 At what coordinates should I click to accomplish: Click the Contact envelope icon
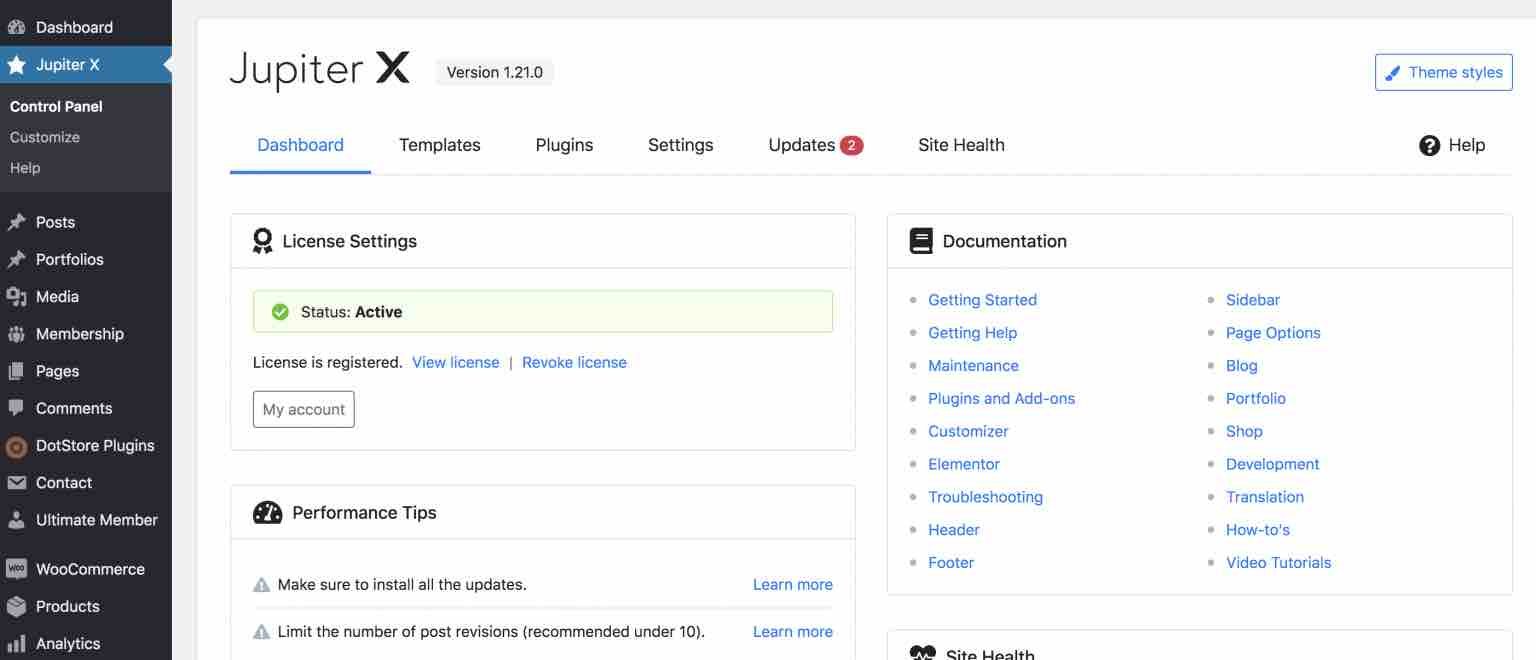16,483
